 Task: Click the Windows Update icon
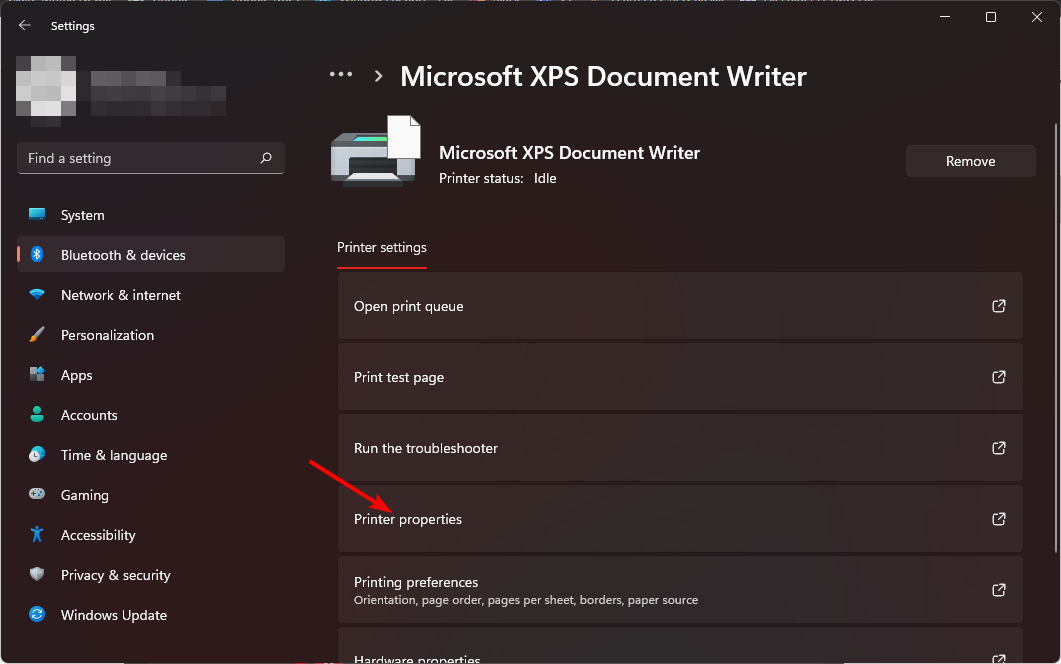pyautogui.click(x=37, y=615)
